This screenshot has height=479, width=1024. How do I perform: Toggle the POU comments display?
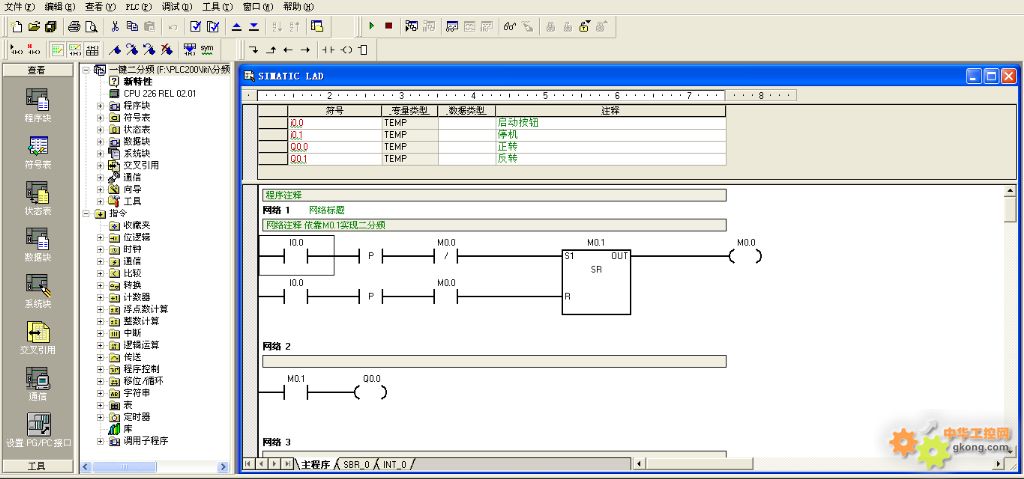point(57,50)
